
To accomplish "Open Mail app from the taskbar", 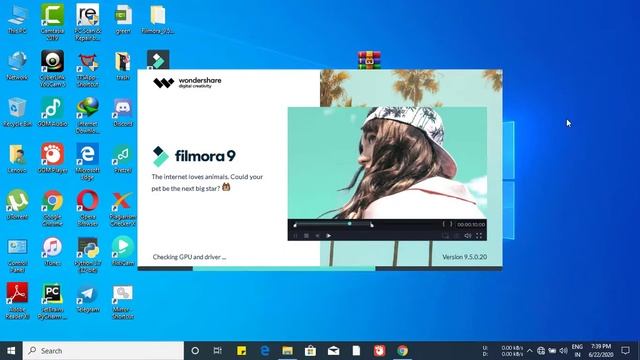I will tap(333, 351).
